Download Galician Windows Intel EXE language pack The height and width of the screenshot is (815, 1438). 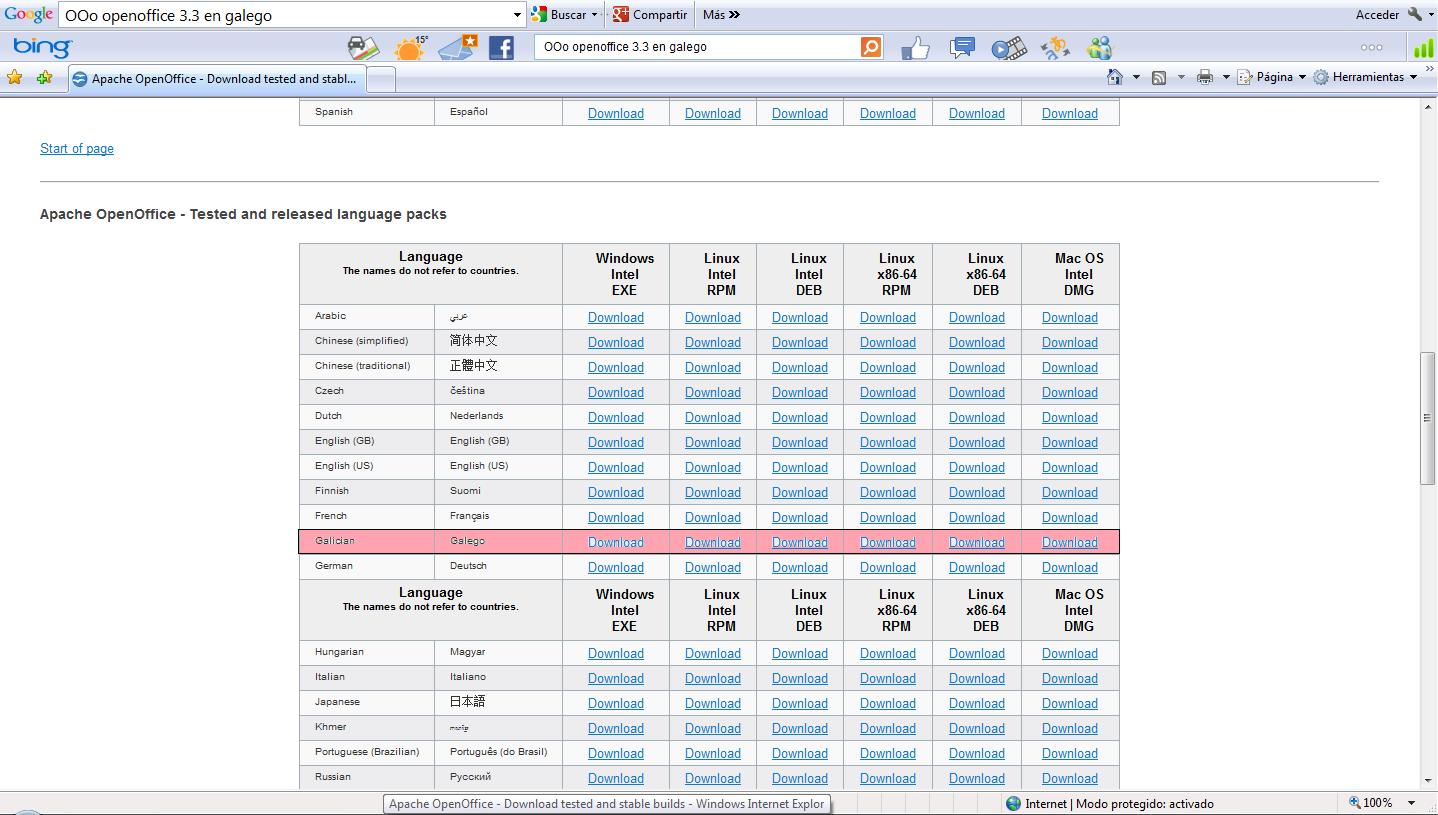tap(615, 542)
